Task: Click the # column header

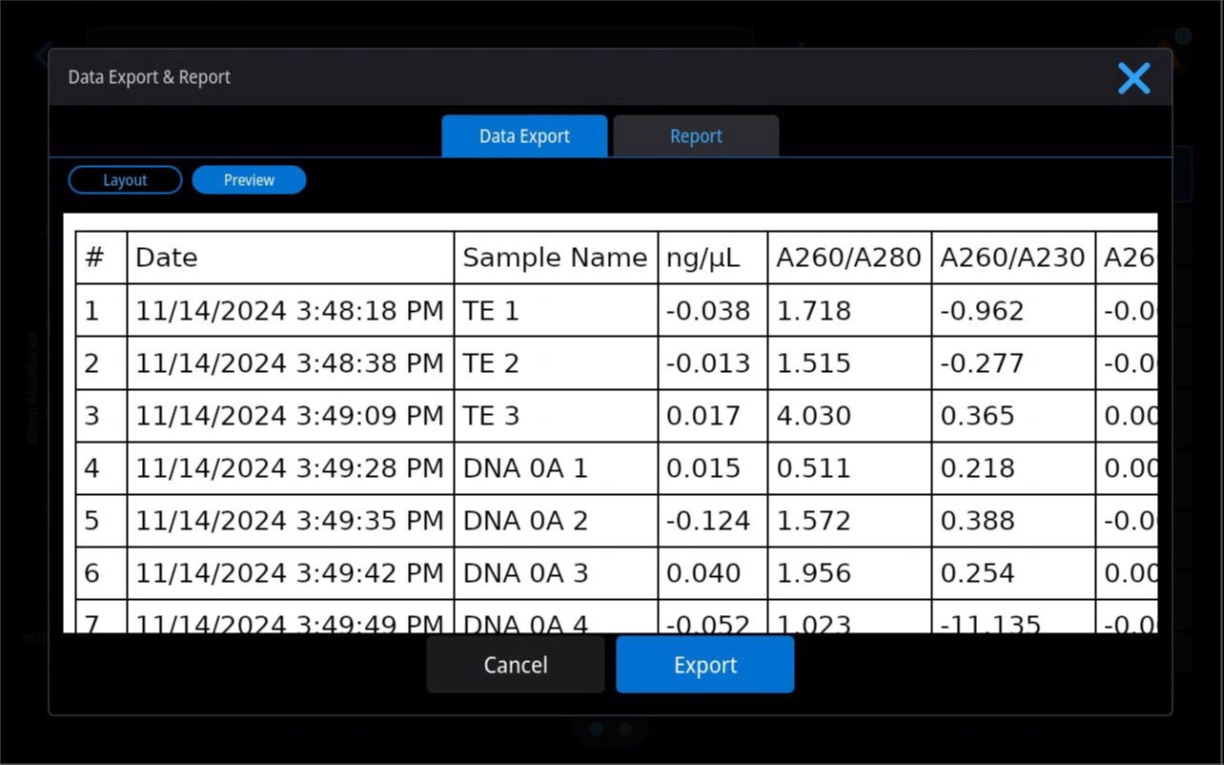Action: click(x=101, y=257)
